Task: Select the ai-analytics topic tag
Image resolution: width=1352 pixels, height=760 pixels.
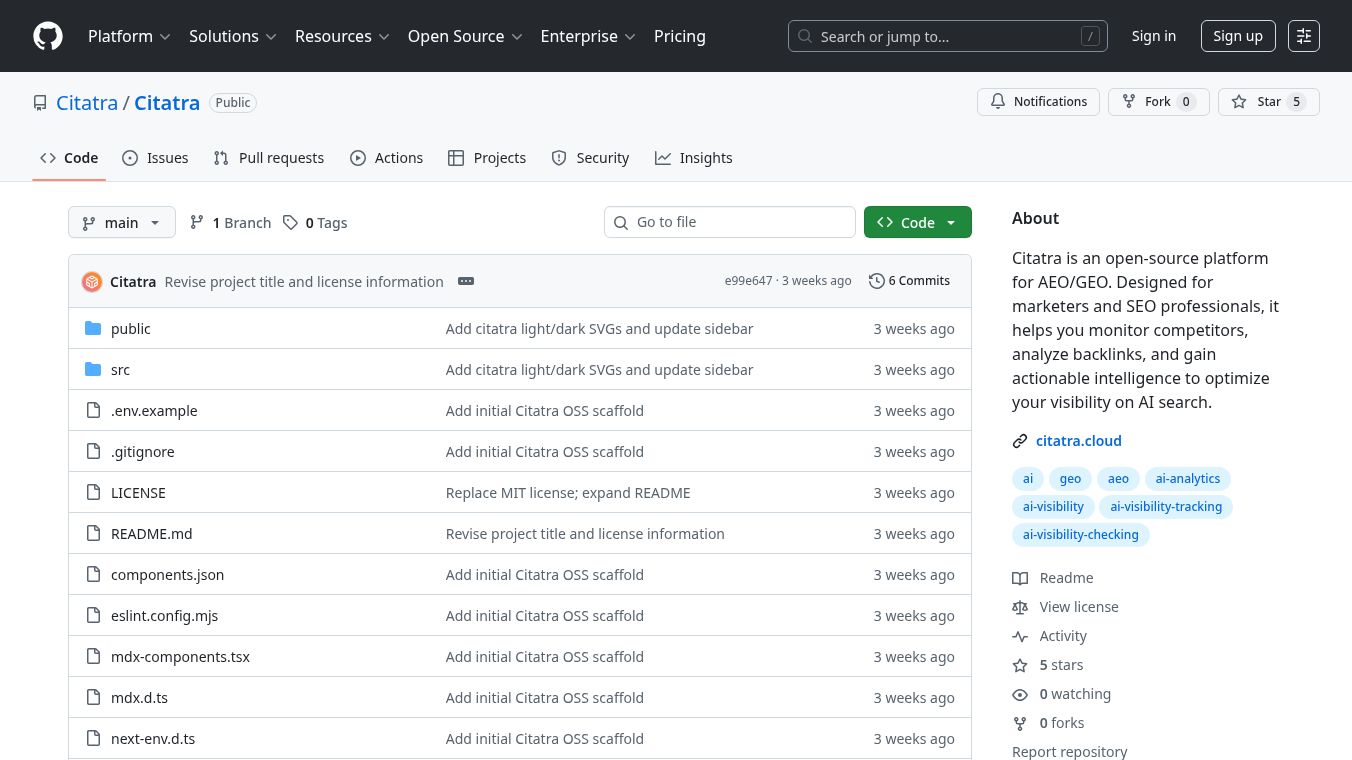Action: (x=1187, y=479)
